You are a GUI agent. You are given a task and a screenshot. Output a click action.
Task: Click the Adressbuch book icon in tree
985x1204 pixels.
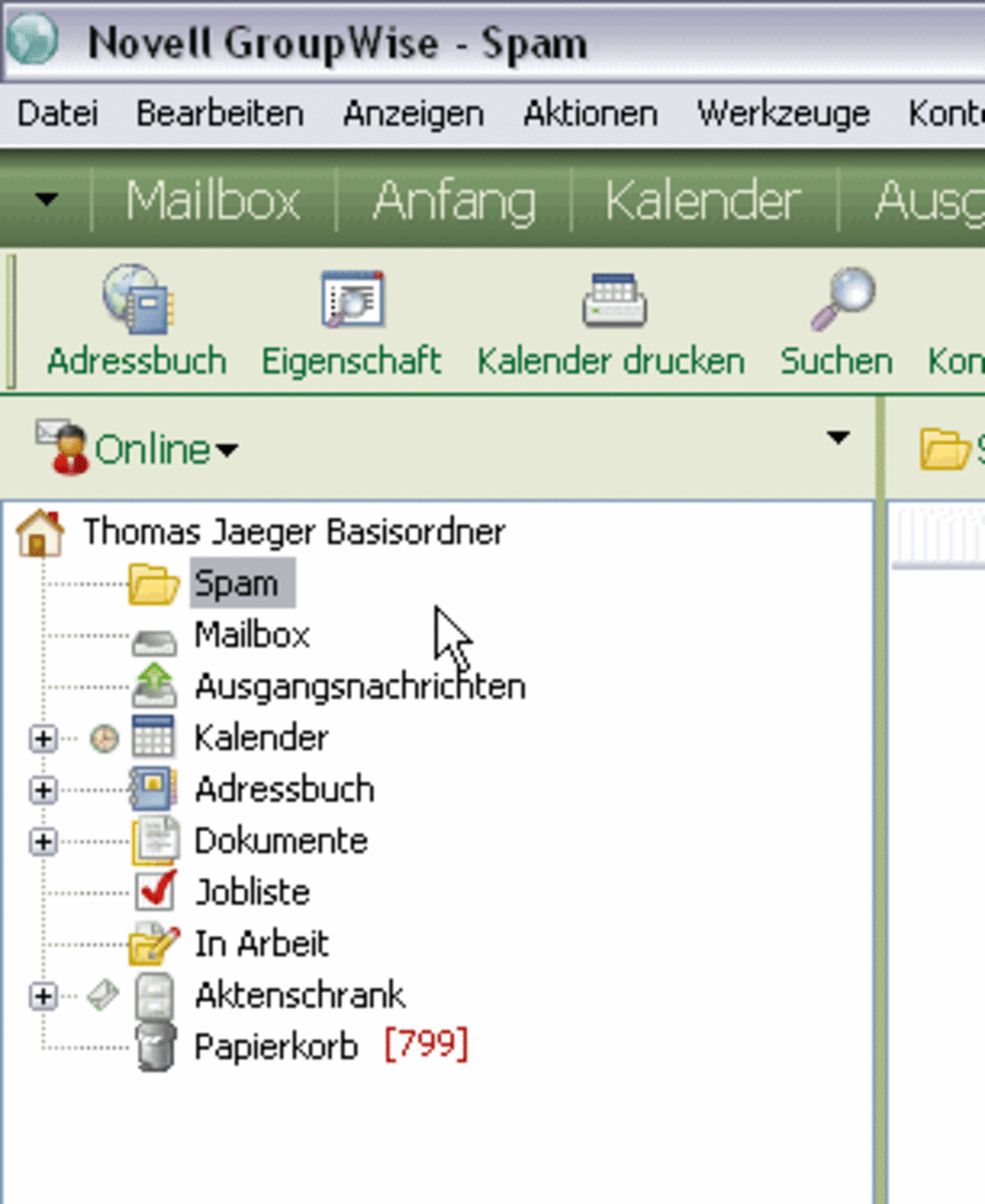(x=152, y=789)
